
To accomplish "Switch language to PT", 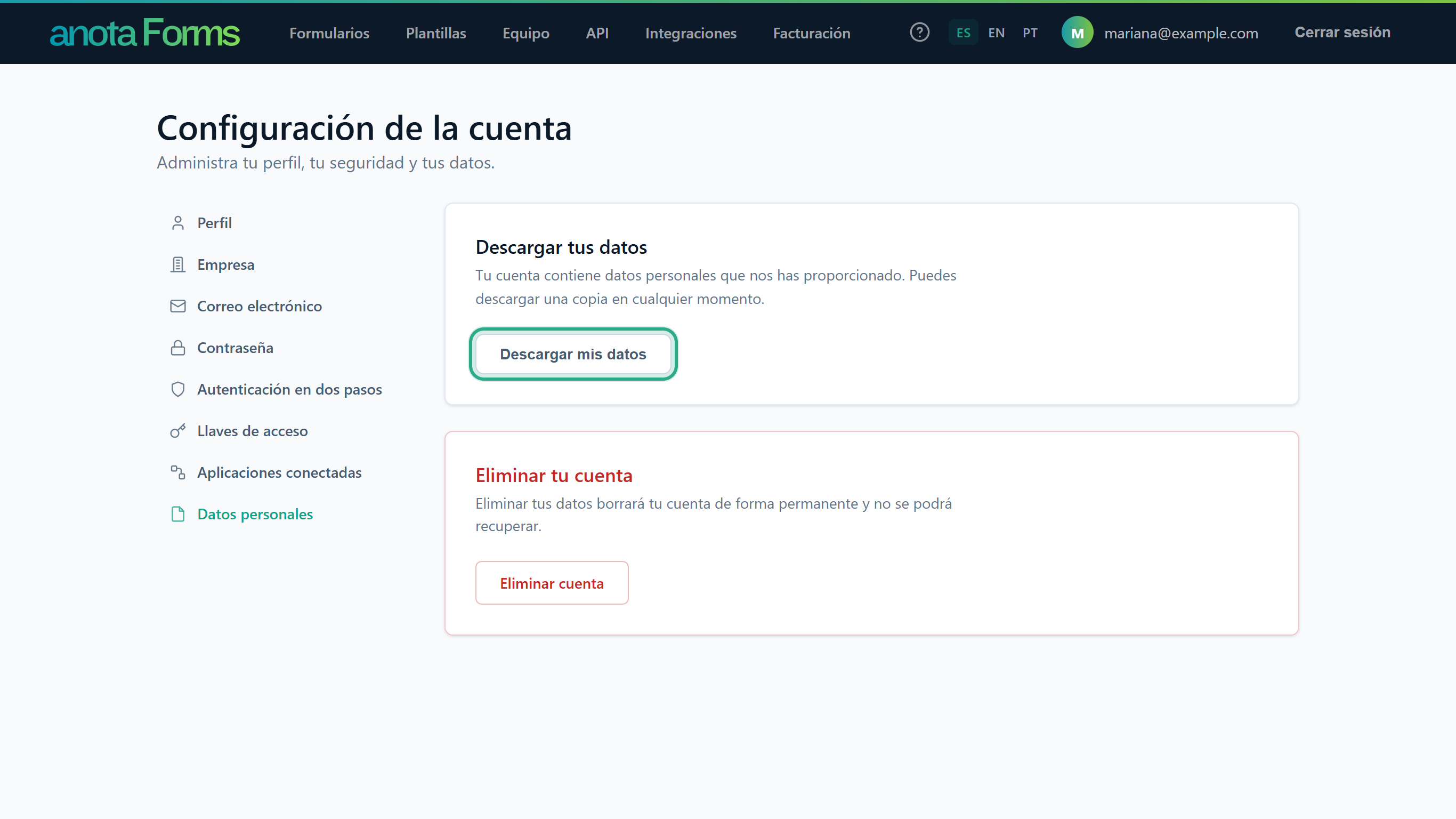I will point(1030,33).
